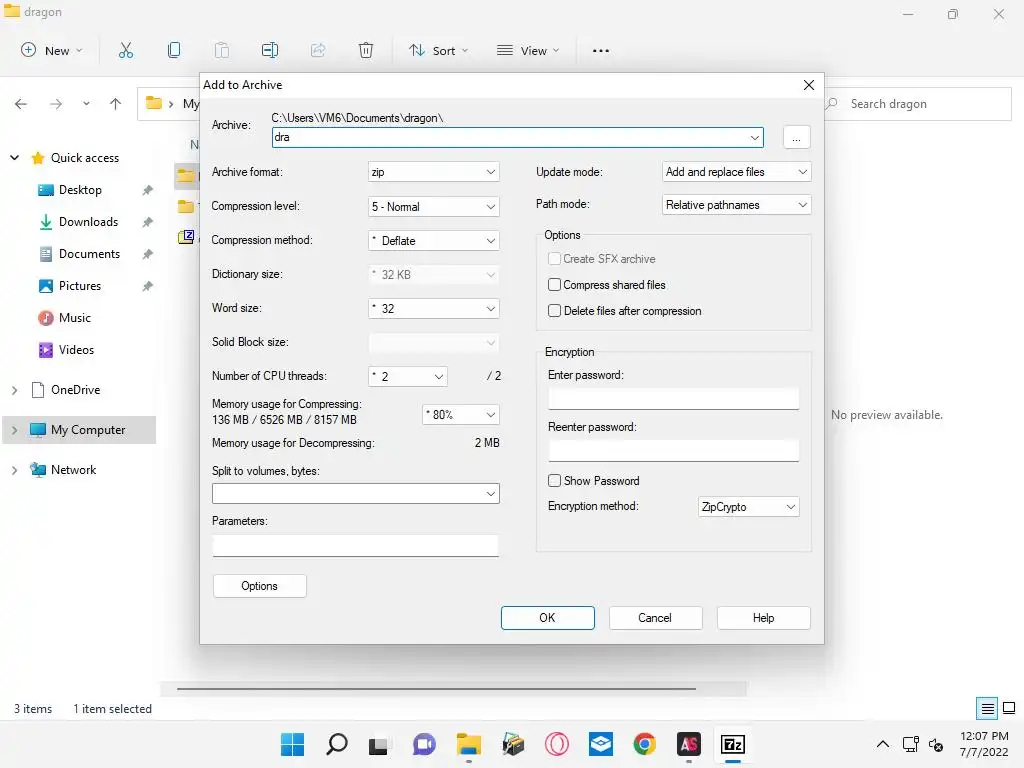Close the Add to Archive dialog
This screenshot has height=768, width=1024.
point(808,85)
